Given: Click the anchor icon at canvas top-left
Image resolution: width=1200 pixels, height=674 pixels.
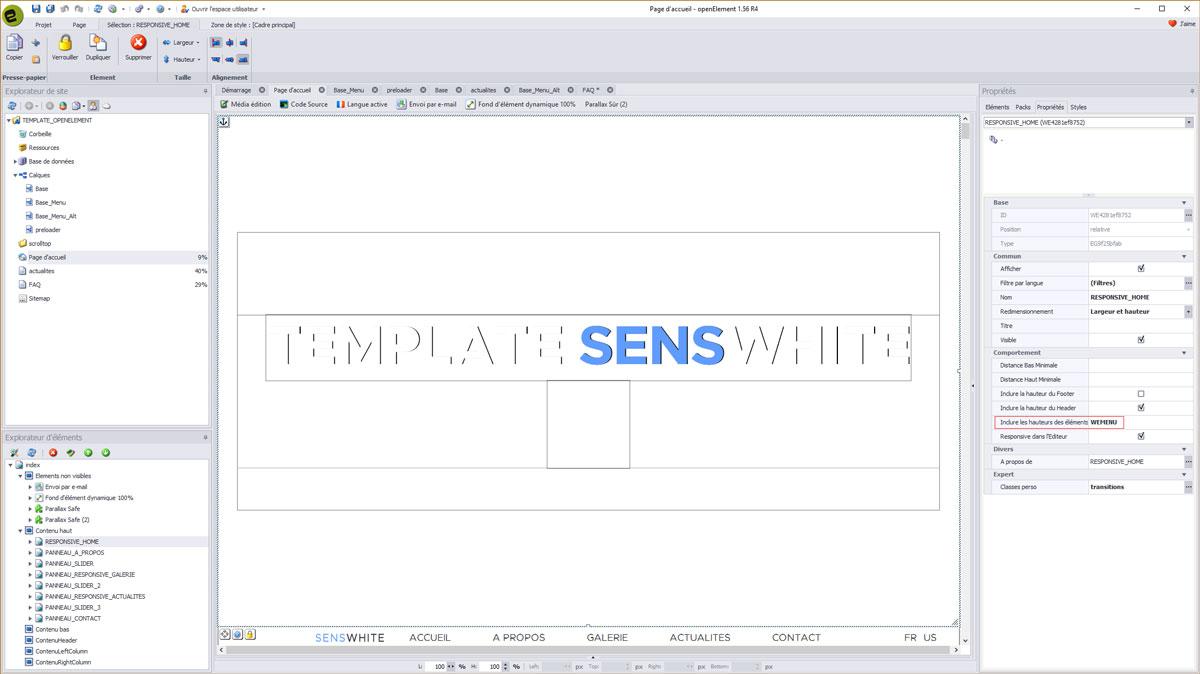Looking at the screenshot, I should point(224,122).
